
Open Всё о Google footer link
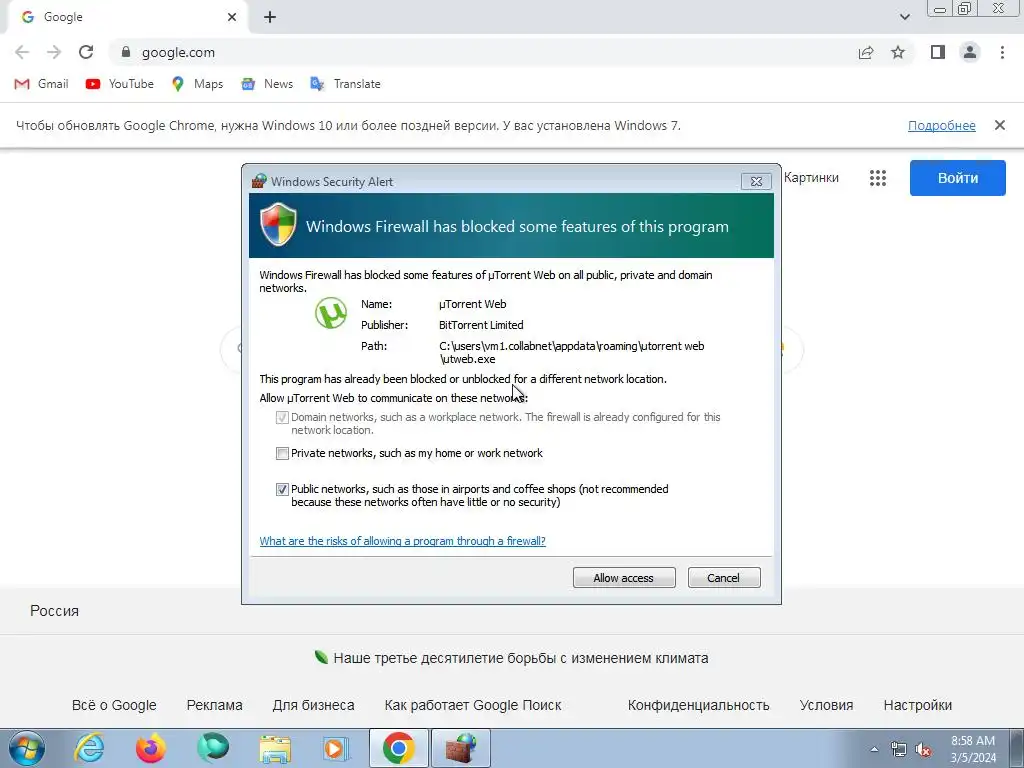114,705
